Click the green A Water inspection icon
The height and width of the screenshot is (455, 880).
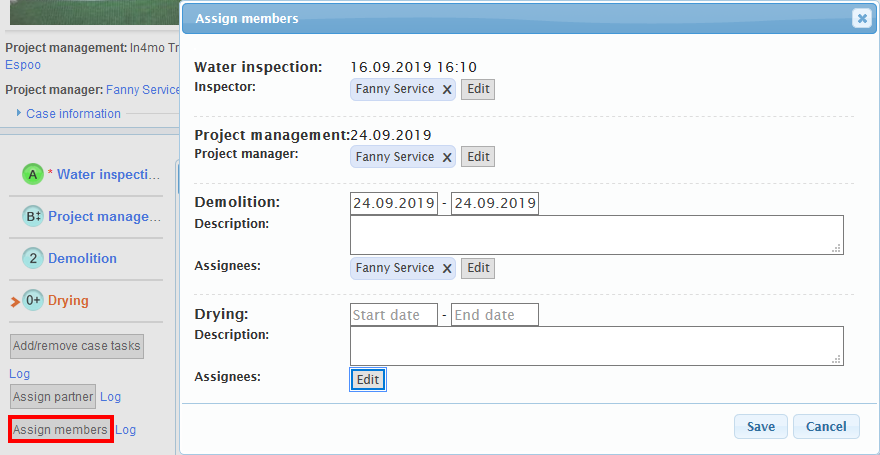tap(33, 174)
